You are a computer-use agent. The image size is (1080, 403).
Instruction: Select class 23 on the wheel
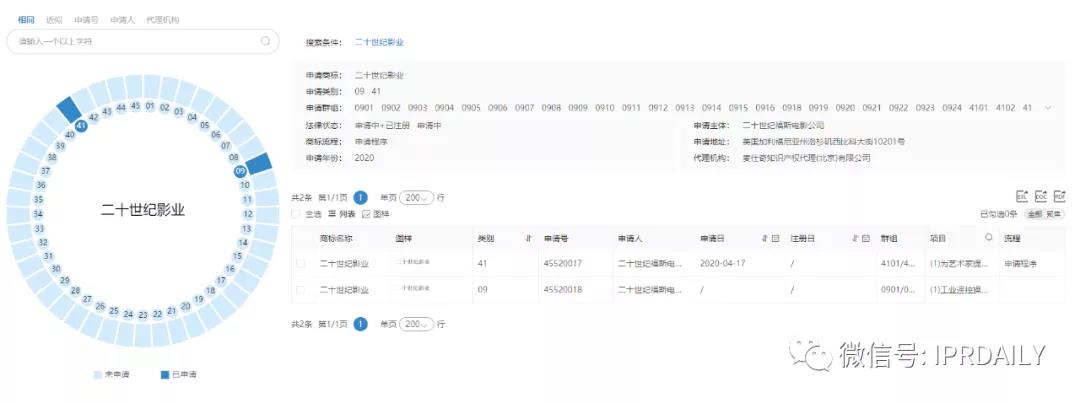pos(143,315)
